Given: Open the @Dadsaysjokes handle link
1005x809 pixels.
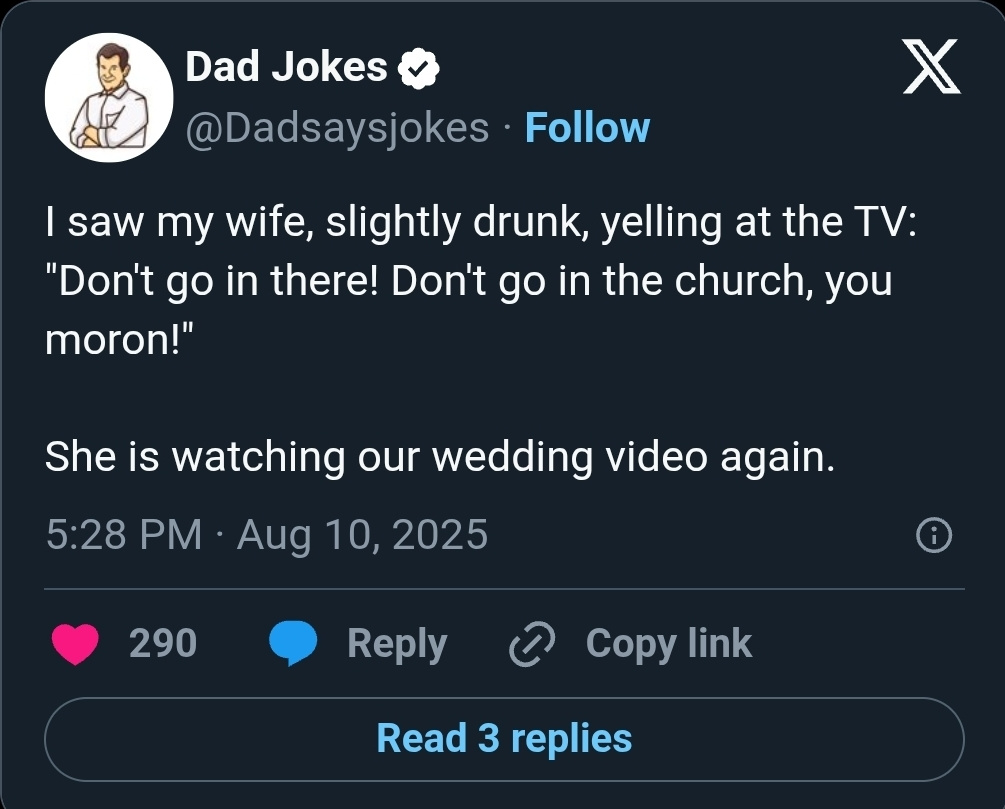Looking at the screenshot, I should point(338,128).
